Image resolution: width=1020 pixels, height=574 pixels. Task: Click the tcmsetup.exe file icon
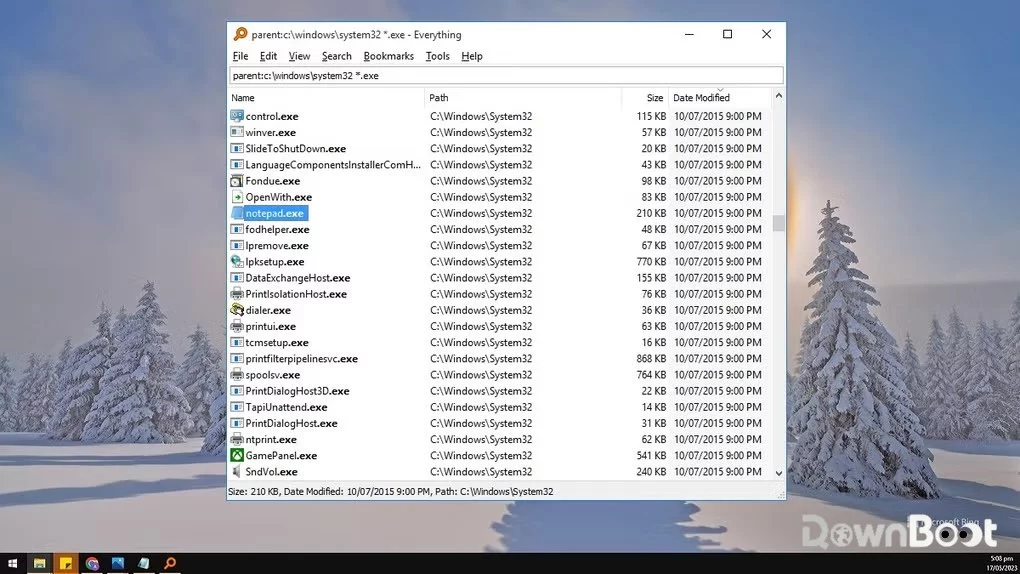pyautogui.click(x=237, y=342)
